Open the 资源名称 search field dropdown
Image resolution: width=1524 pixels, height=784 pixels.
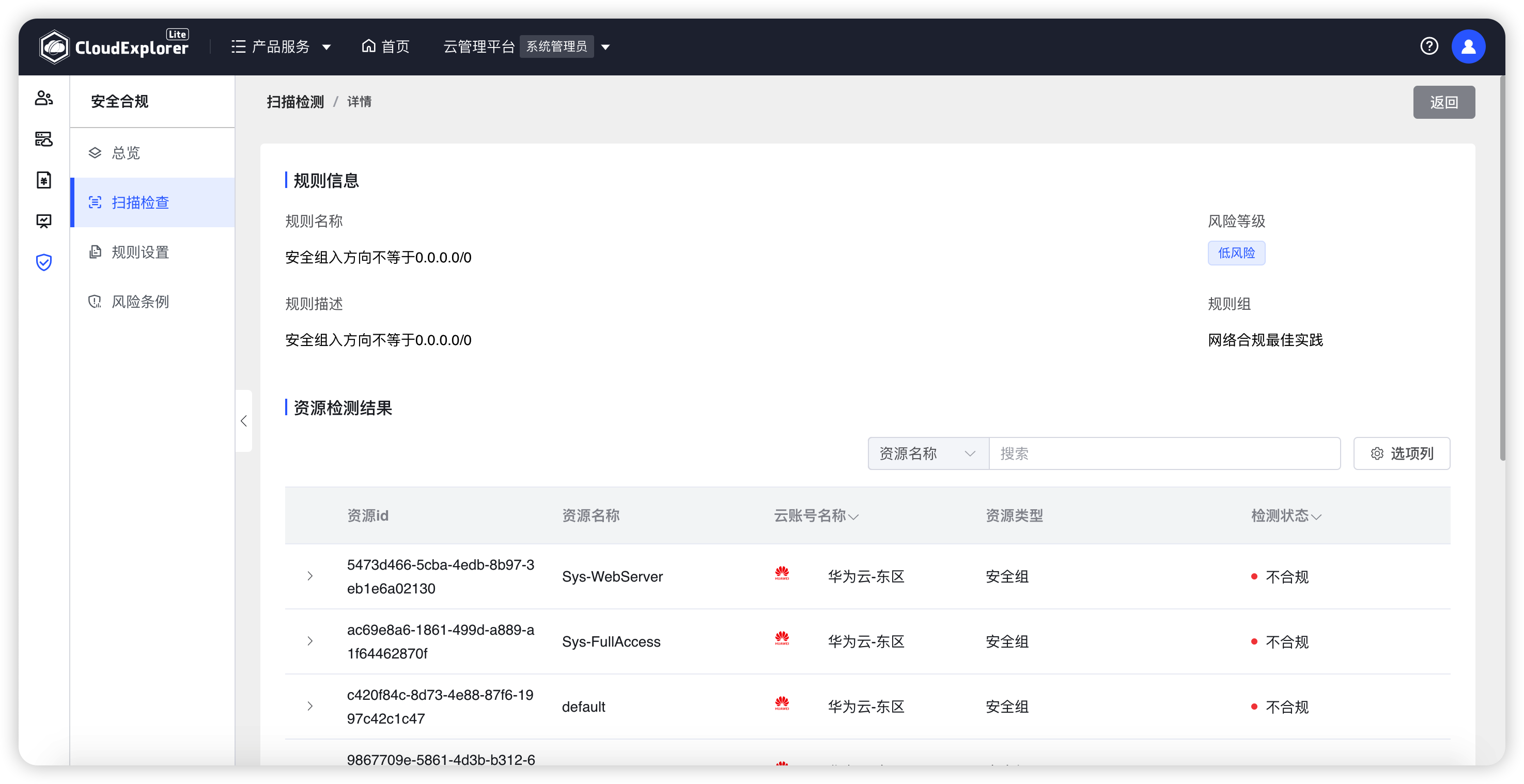[927, 453]
